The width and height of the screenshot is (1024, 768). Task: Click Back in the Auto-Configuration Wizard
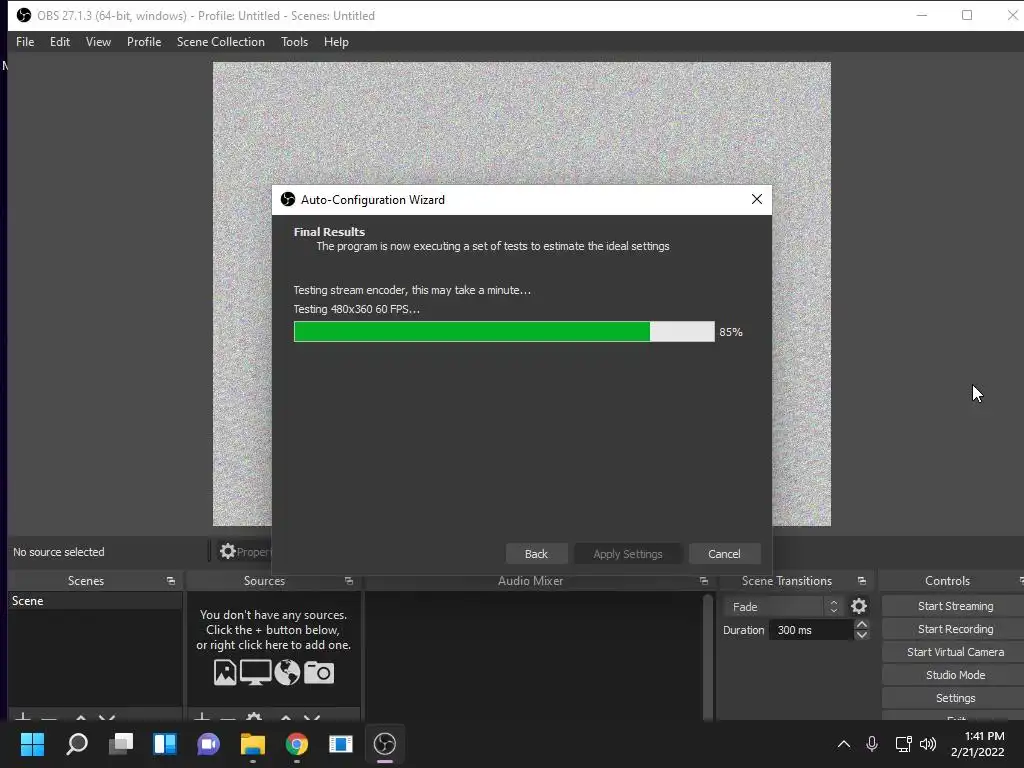[536, 554]
